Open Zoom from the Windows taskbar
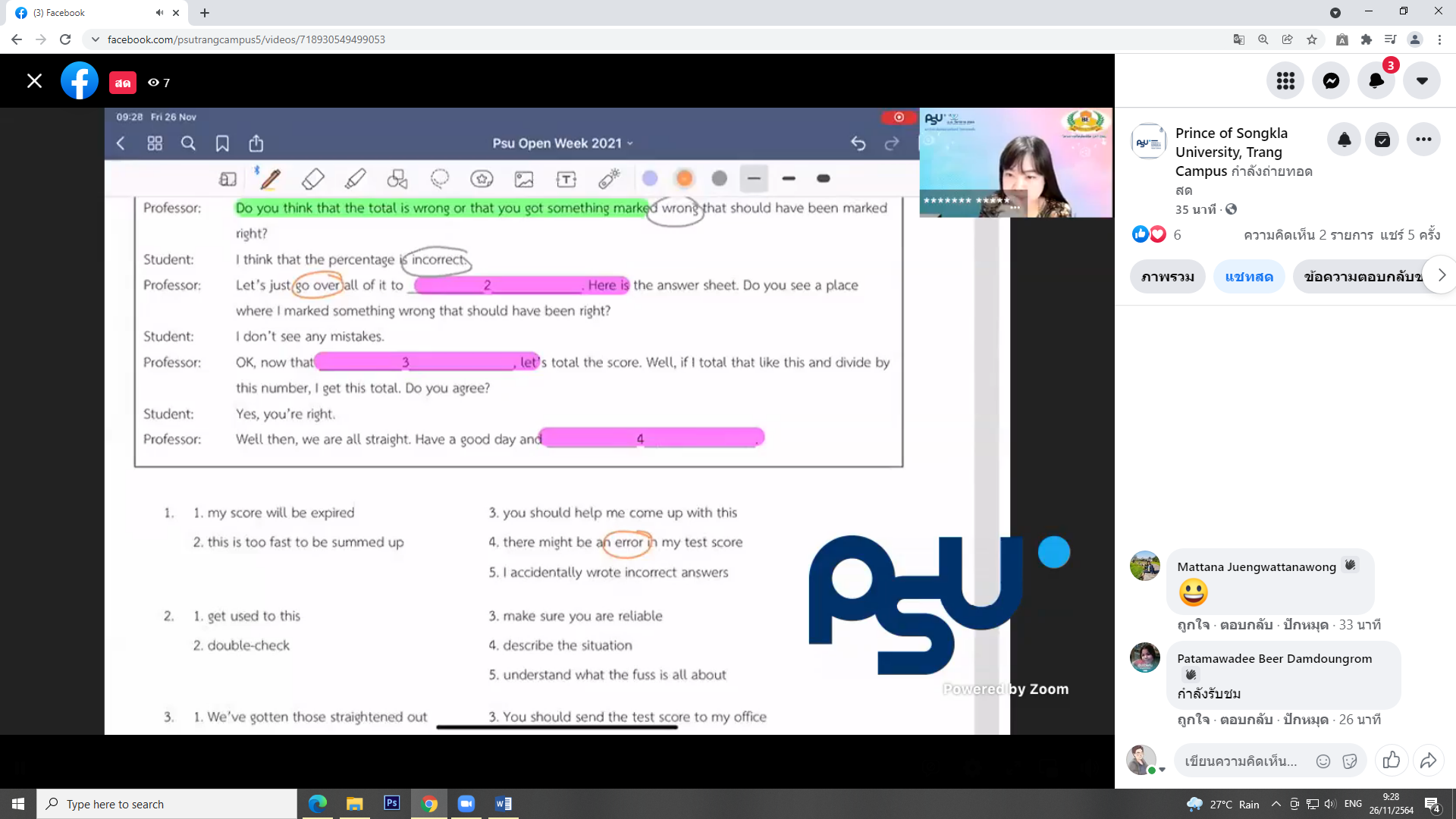This screenshot has width=1456, height=819. pos(466,804)
